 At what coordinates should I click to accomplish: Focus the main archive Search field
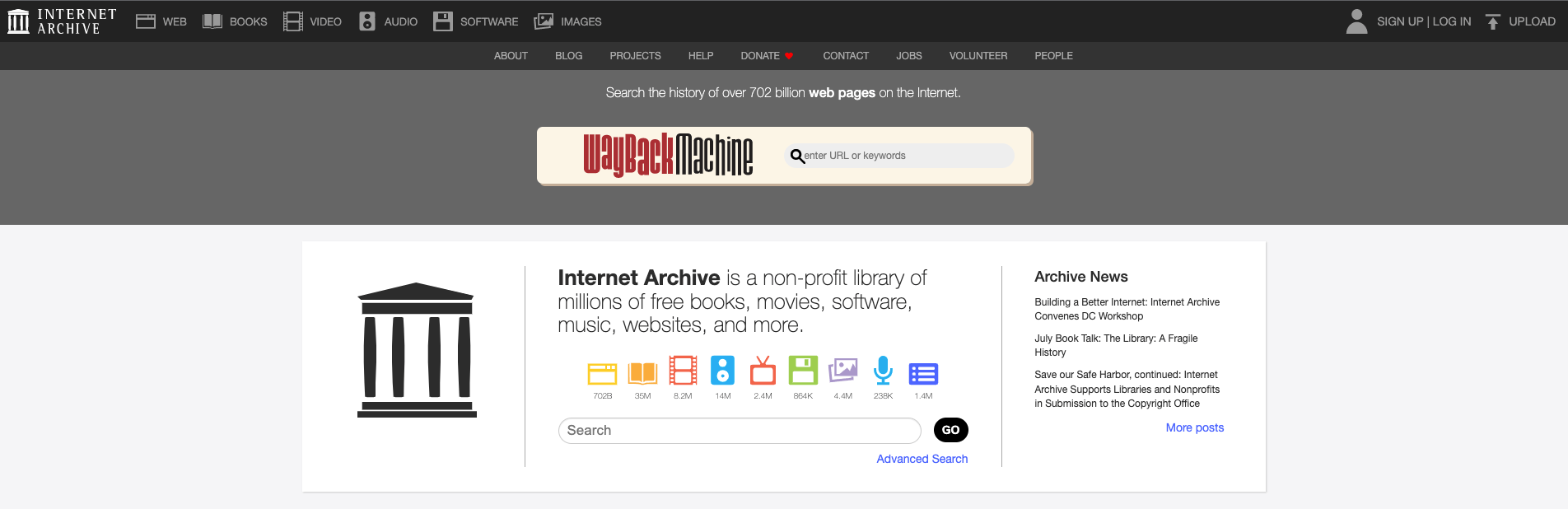(x=740, y=431)
